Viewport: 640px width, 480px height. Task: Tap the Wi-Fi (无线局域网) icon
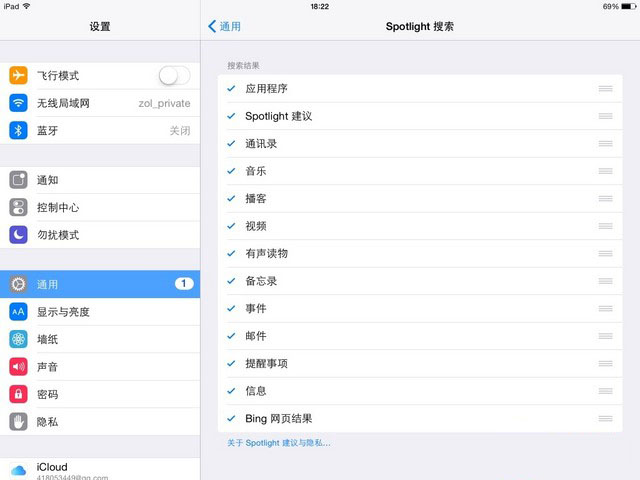(18, 103)
